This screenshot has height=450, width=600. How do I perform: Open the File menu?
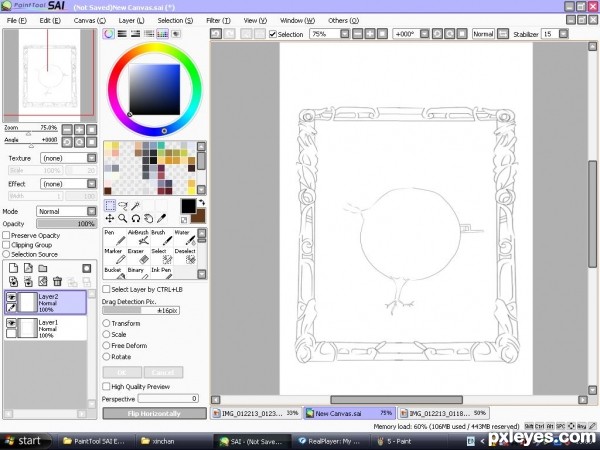click(x=16, y=20)
